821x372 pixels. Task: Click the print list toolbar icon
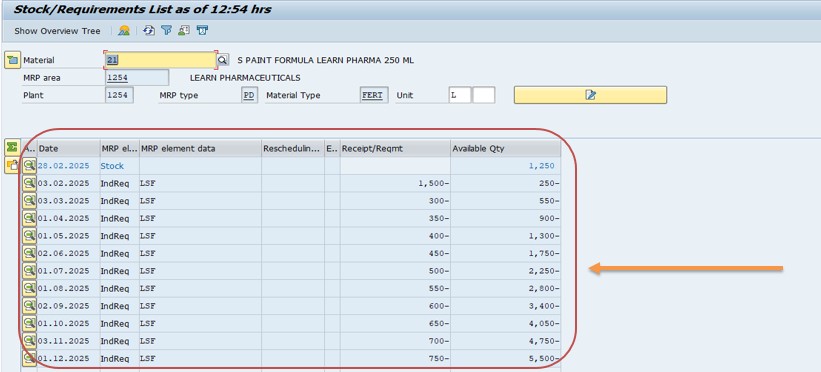click(x=202, y=30)
